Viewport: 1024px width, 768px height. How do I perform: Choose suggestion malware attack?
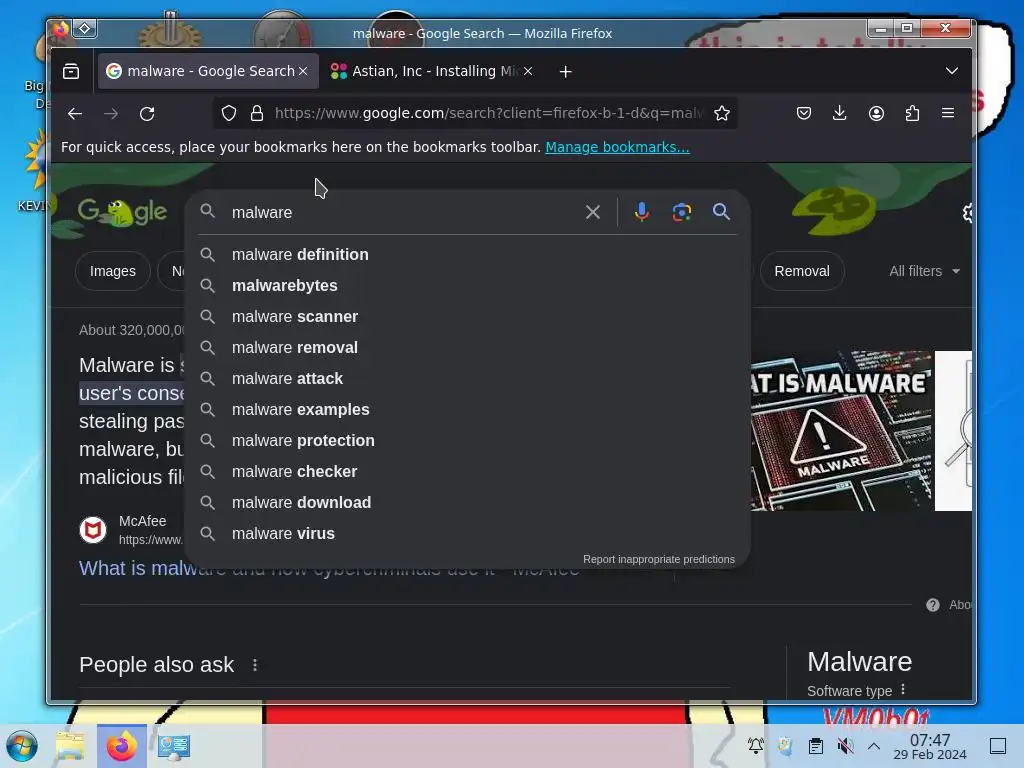click(x=467, y=379)
